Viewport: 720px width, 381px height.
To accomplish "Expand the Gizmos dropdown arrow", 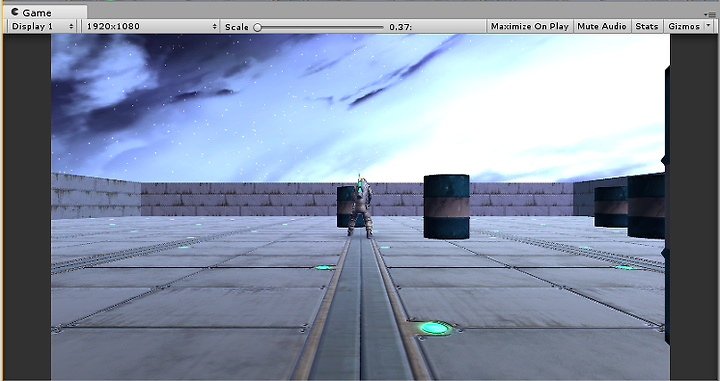I will click(708, 26).
